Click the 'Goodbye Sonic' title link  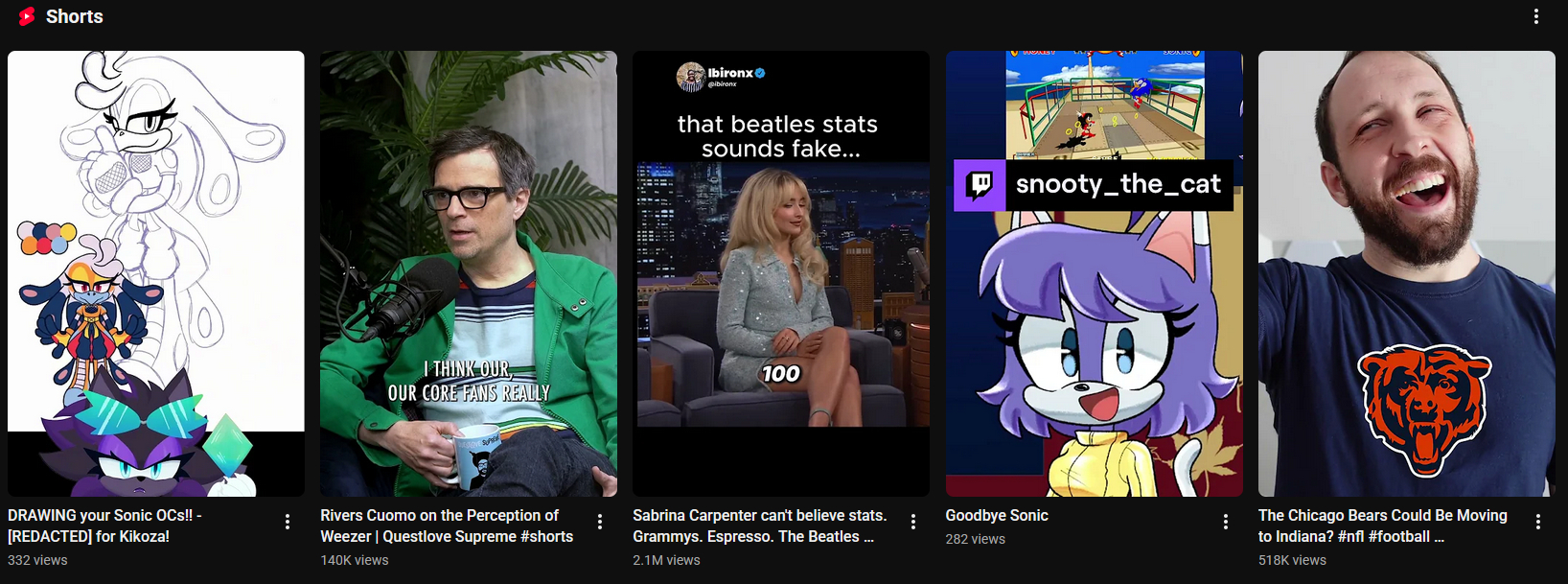pos(997,515)
